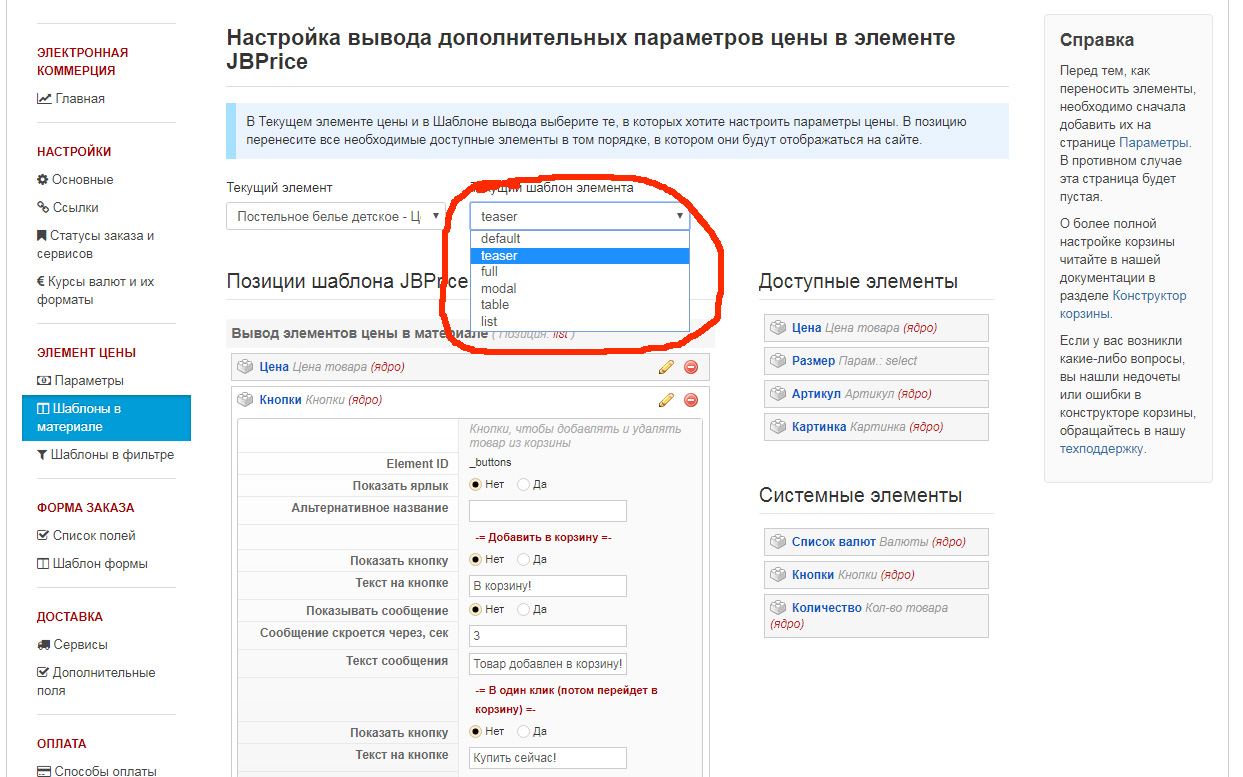Pick modal from the template dropdown list

[498, 289]
